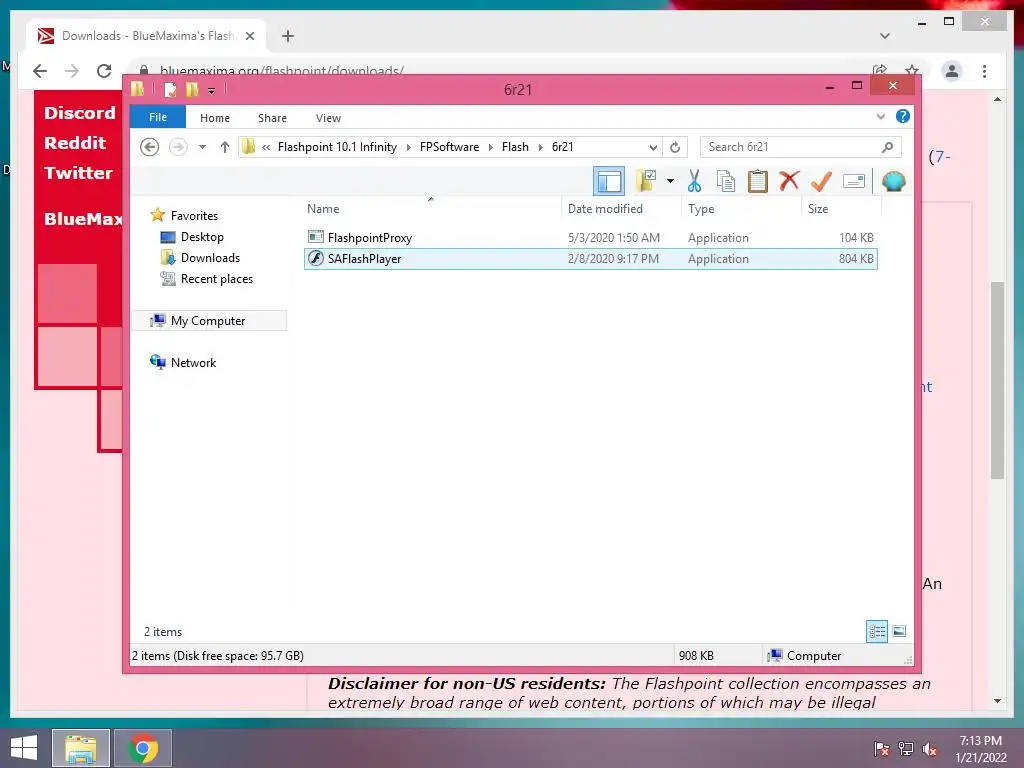
Task: Go back in Chrome browser
Action: 40,71
